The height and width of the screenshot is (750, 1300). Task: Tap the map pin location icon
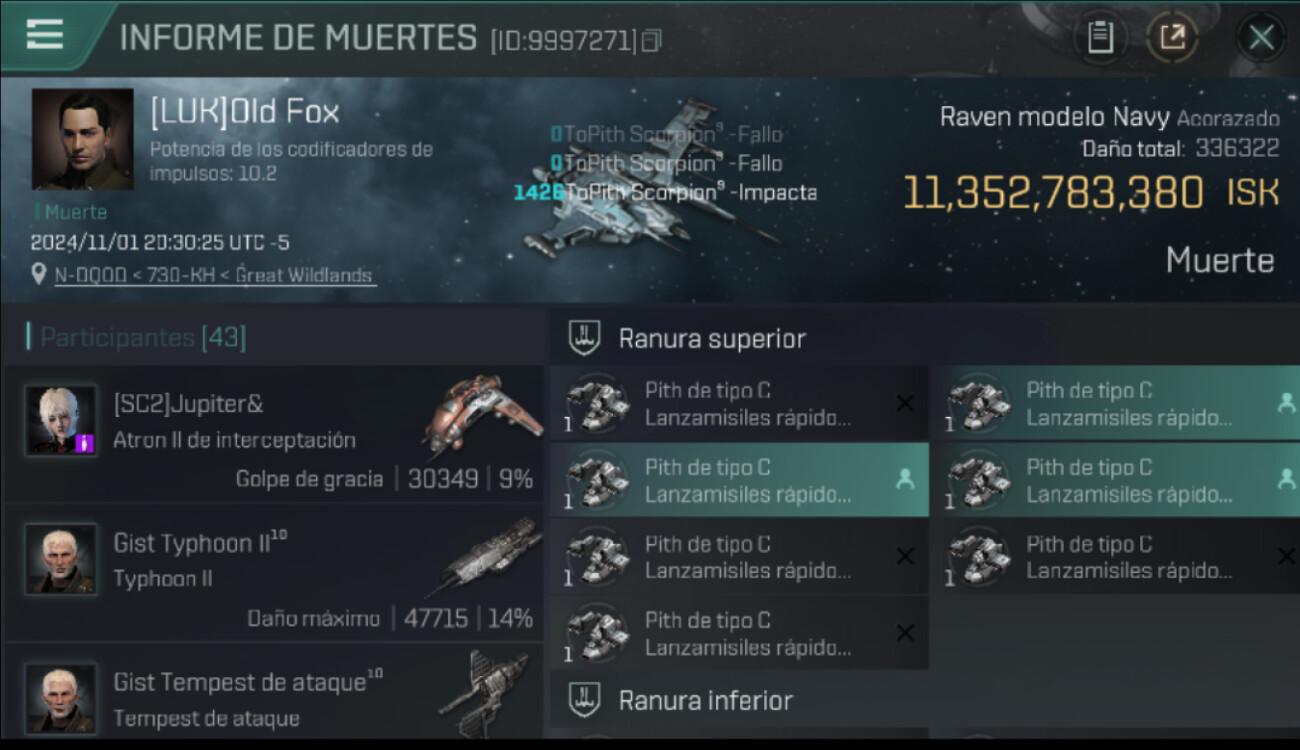(x=39, y=275)
